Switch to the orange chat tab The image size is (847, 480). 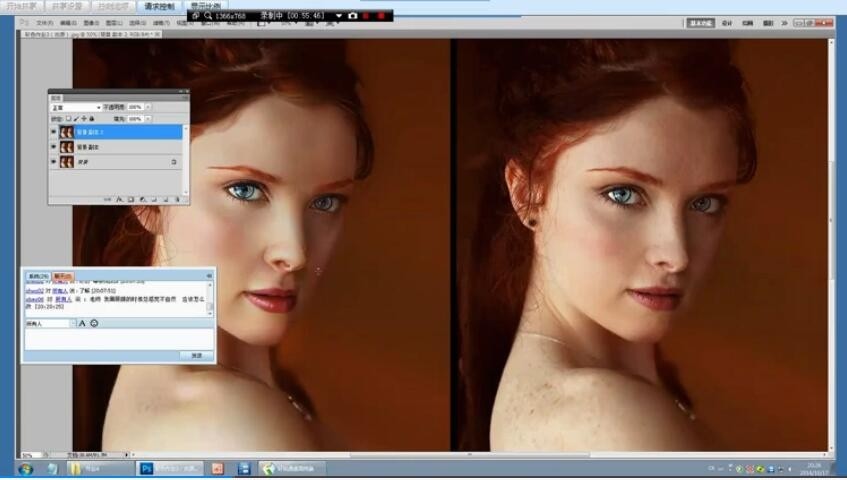[63, 276]
